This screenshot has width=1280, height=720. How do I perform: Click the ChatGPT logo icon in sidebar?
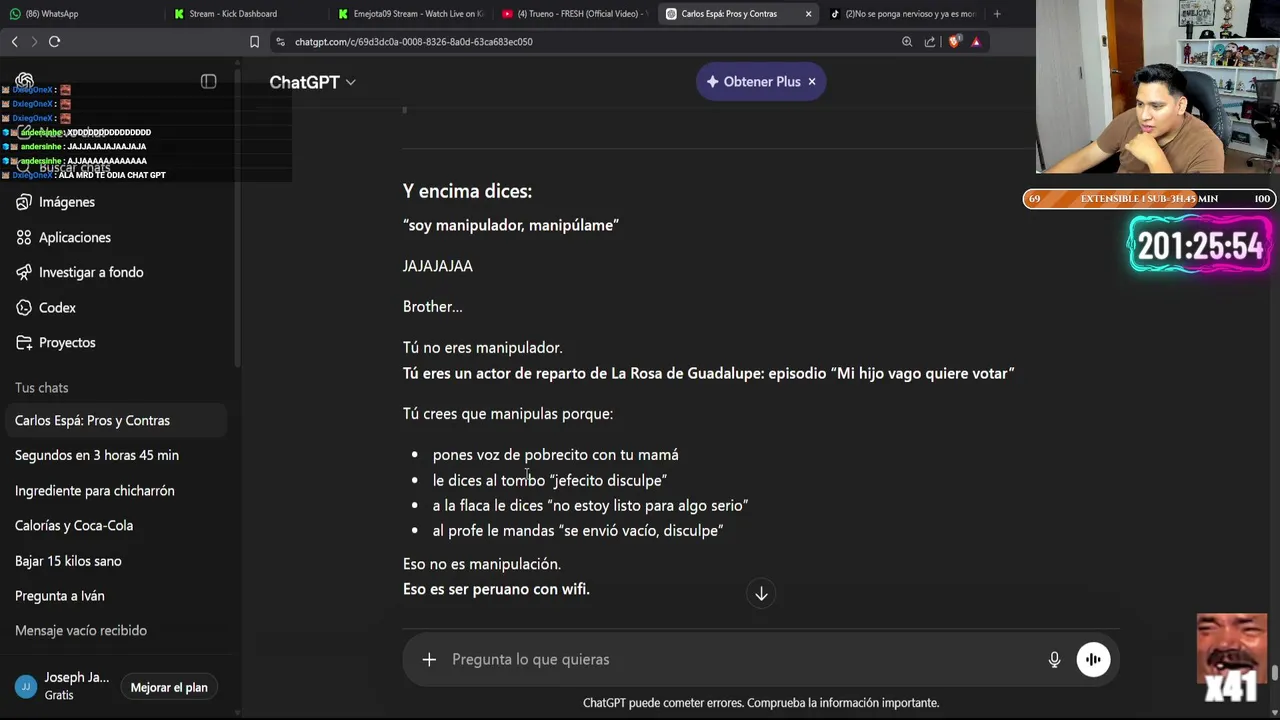[25, 81]
